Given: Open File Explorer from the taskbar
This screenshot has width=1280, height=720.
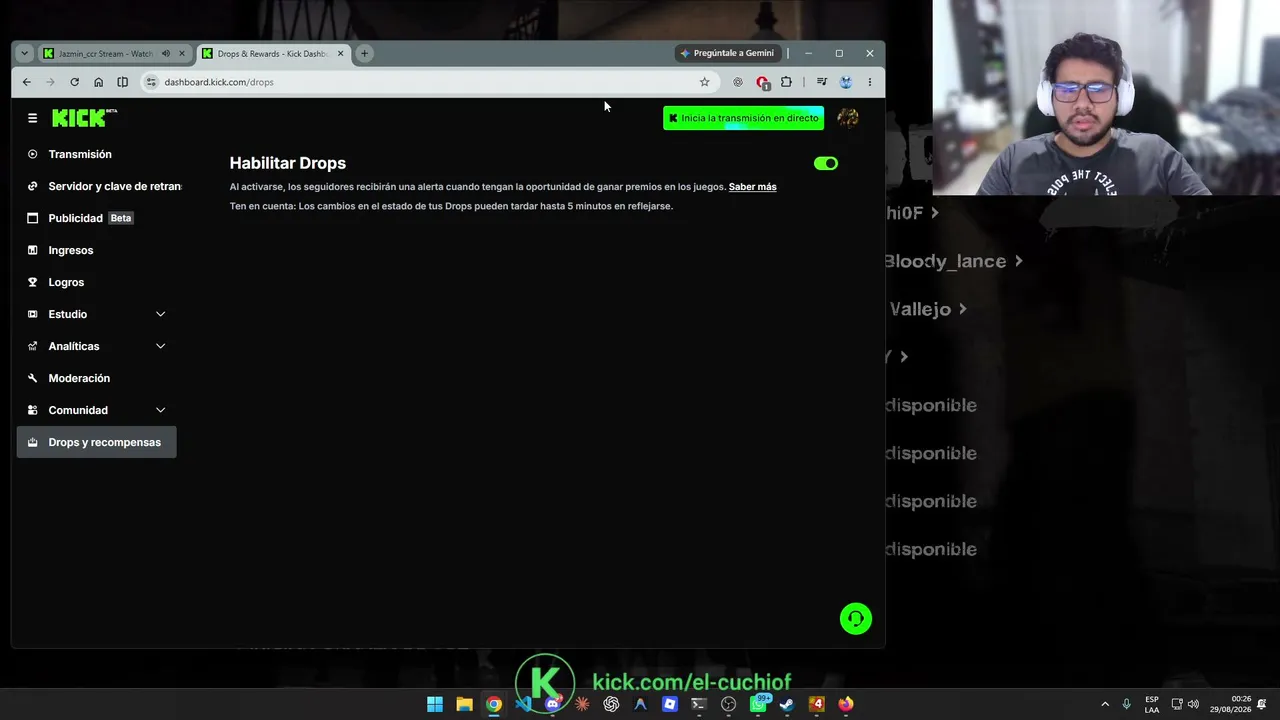Looking at the screenshot, I should coord(464,704).
